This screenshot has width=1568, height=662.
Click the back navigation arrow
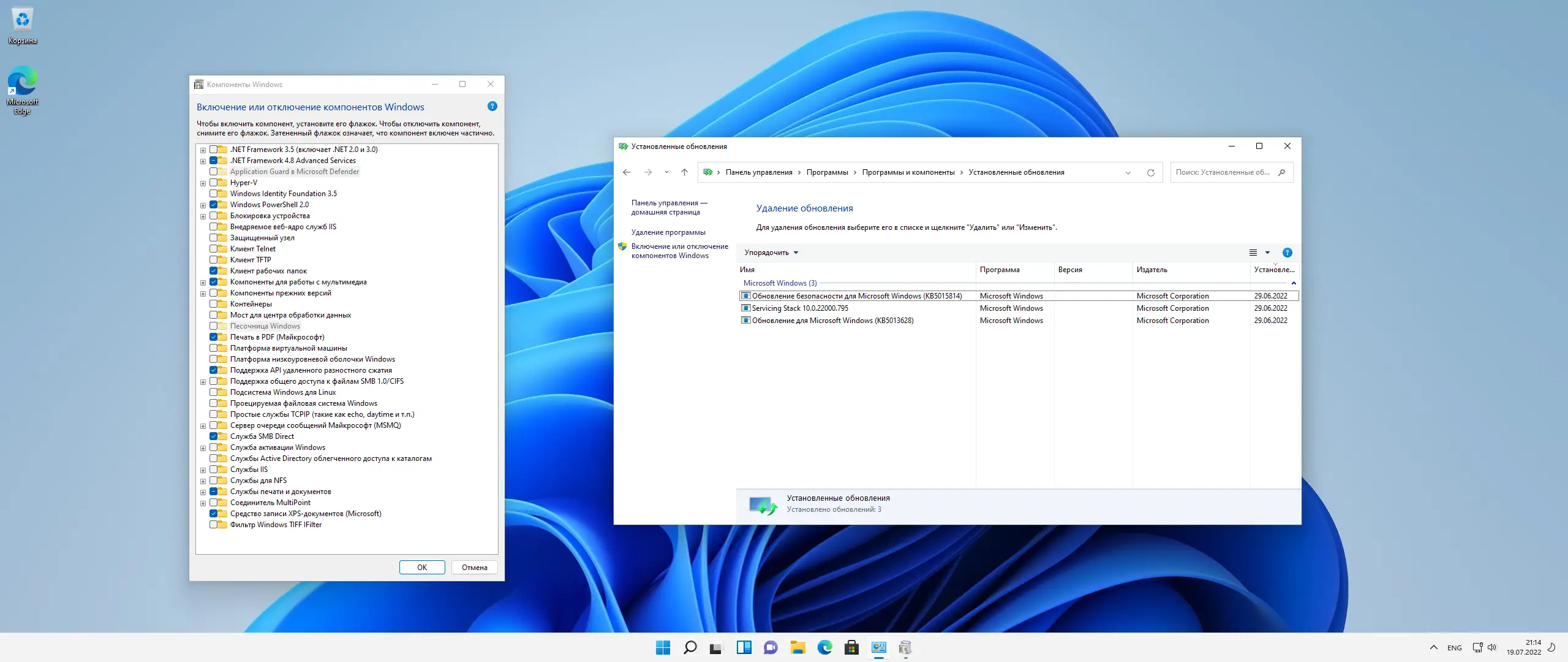pos(626,173)
